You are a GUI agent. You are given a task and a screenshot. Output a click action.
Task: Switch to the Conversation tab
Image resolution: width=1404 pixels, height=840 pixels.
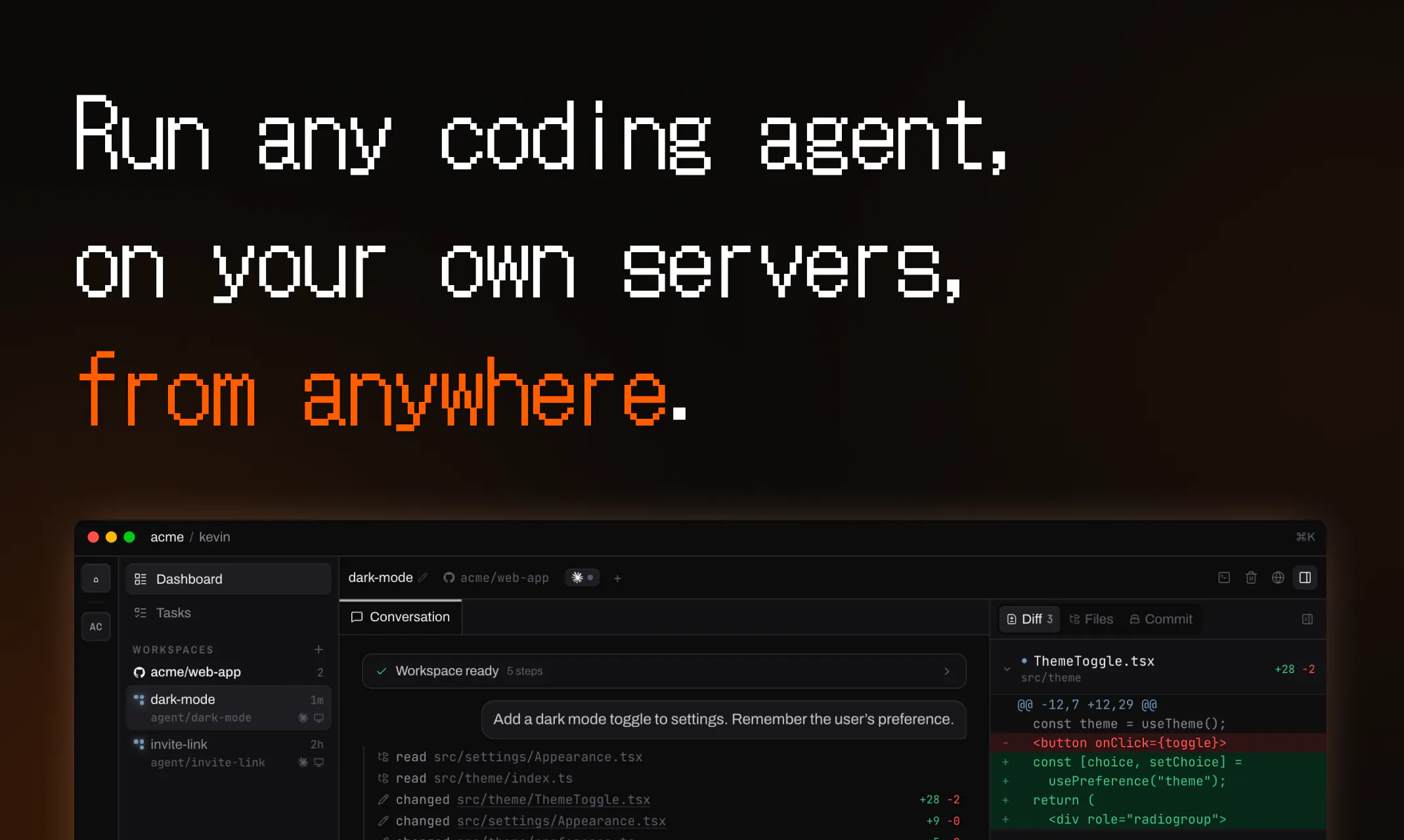tap(401, 617)
